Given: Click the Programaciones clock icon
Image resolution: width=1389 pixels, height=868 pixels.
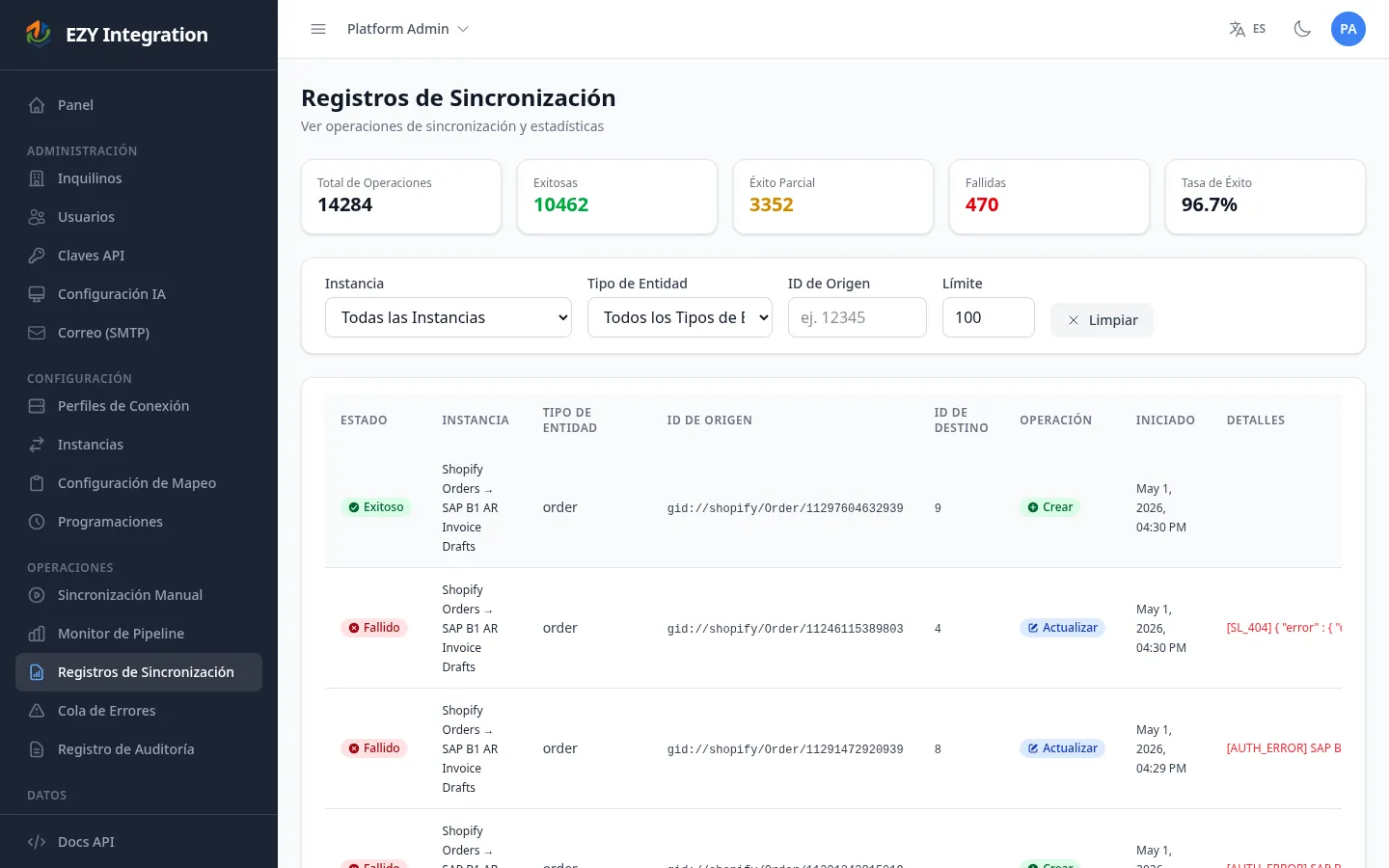Looking at the screenshot, I should (37, 522).
